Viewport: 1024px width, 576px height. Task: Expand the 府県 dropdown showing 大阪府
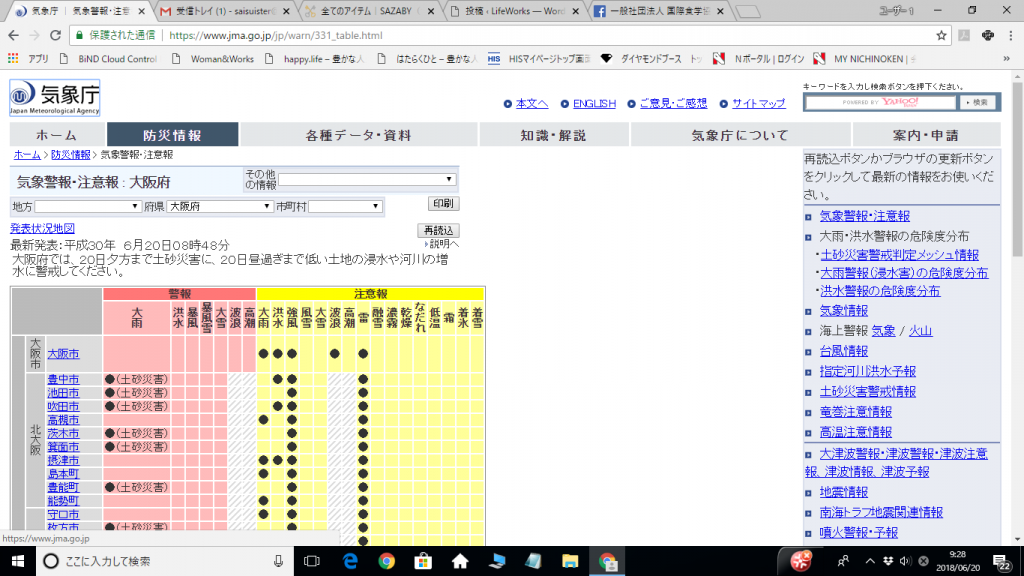point(219,206)
